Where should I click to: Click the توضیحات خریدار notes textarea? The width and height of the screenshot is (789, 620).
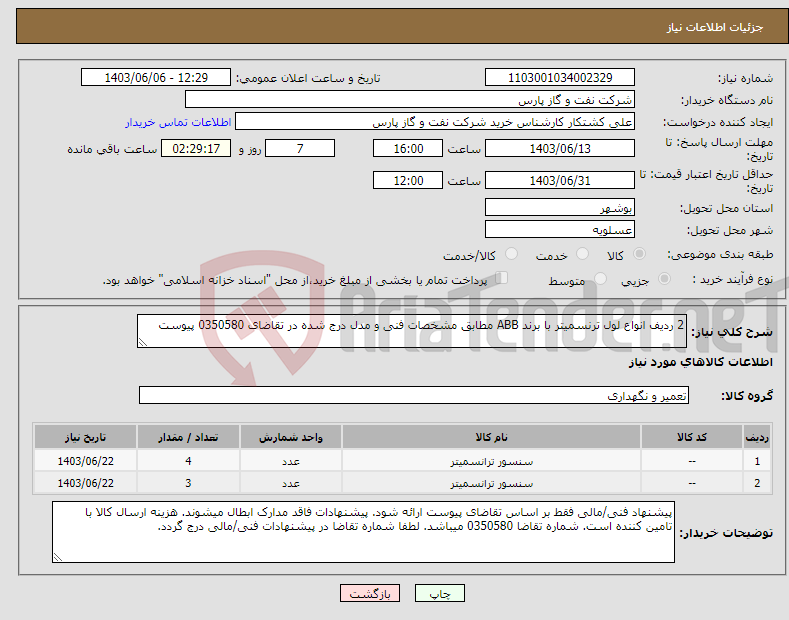[x=363, y=532]
